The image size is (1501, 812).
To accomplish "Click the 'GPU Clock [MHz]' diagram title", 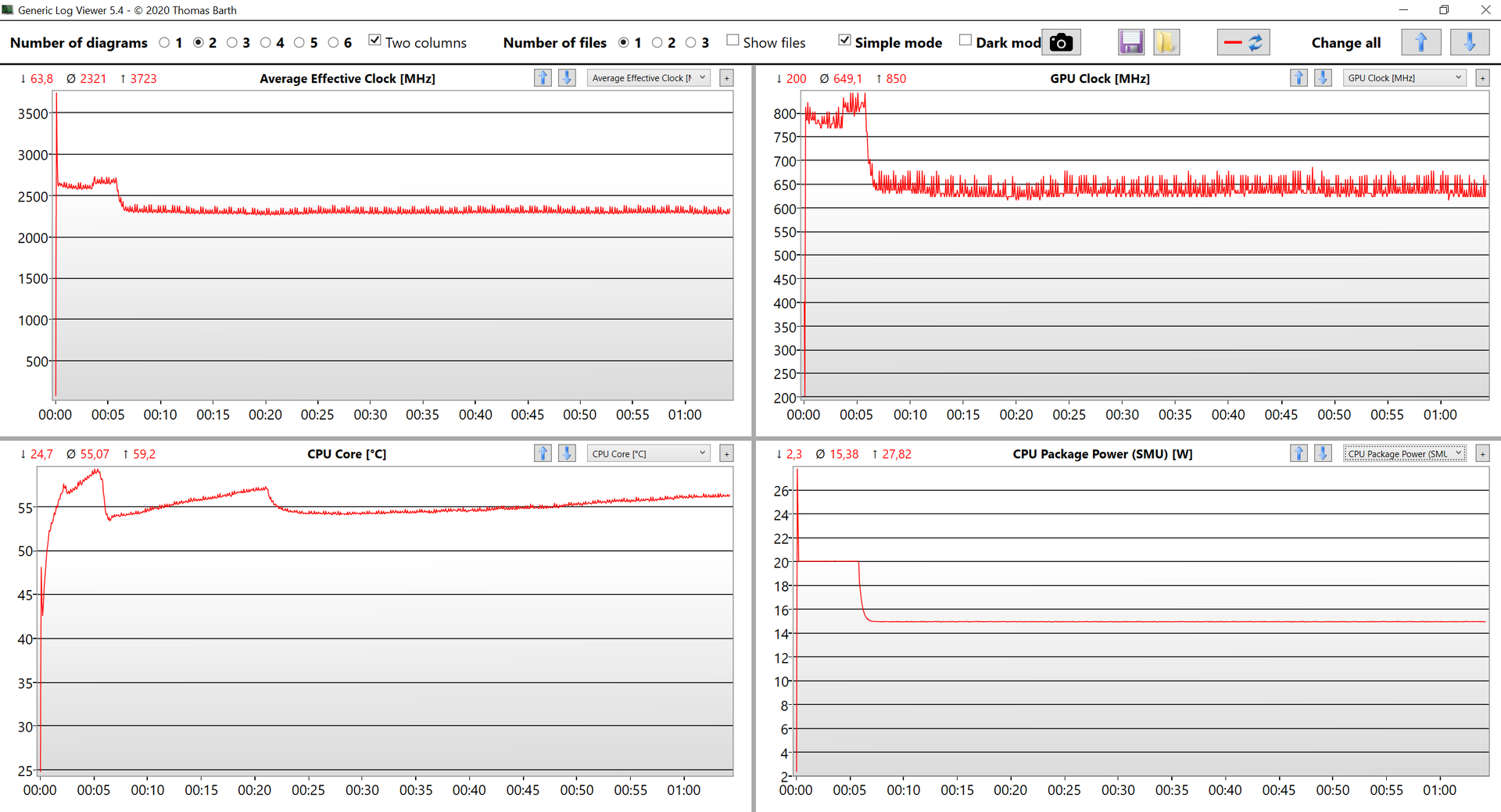I will [1099, 78].
